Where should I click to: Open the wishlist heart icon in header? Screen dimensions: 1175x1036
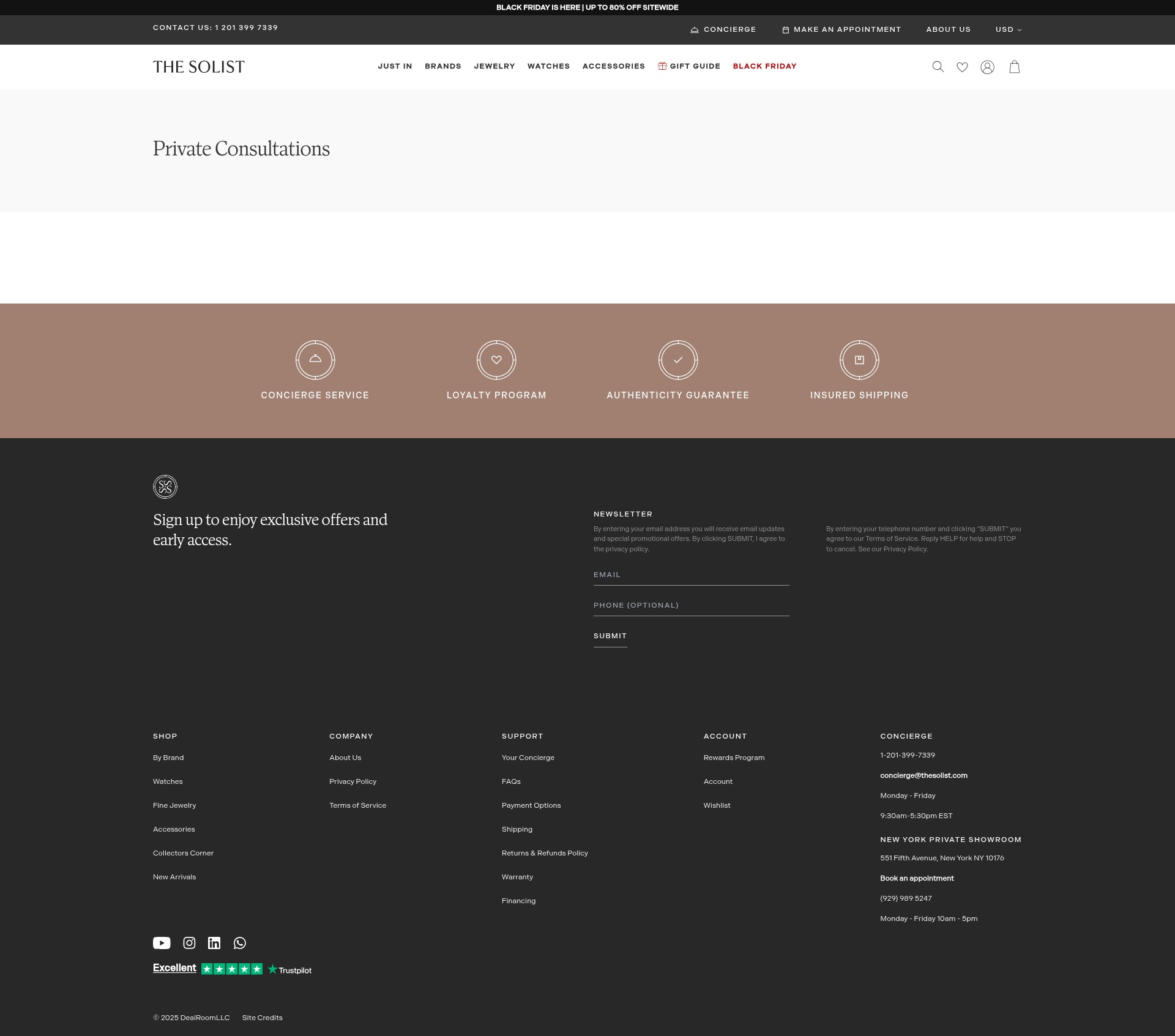[962, 67]
